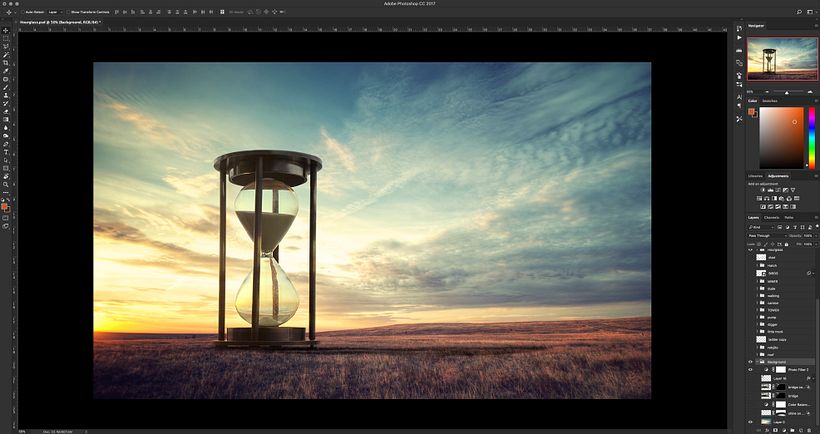The height and width of the screenshot is (434, 820).
Task: Select the Pen tool
Action: coord(6,144)
